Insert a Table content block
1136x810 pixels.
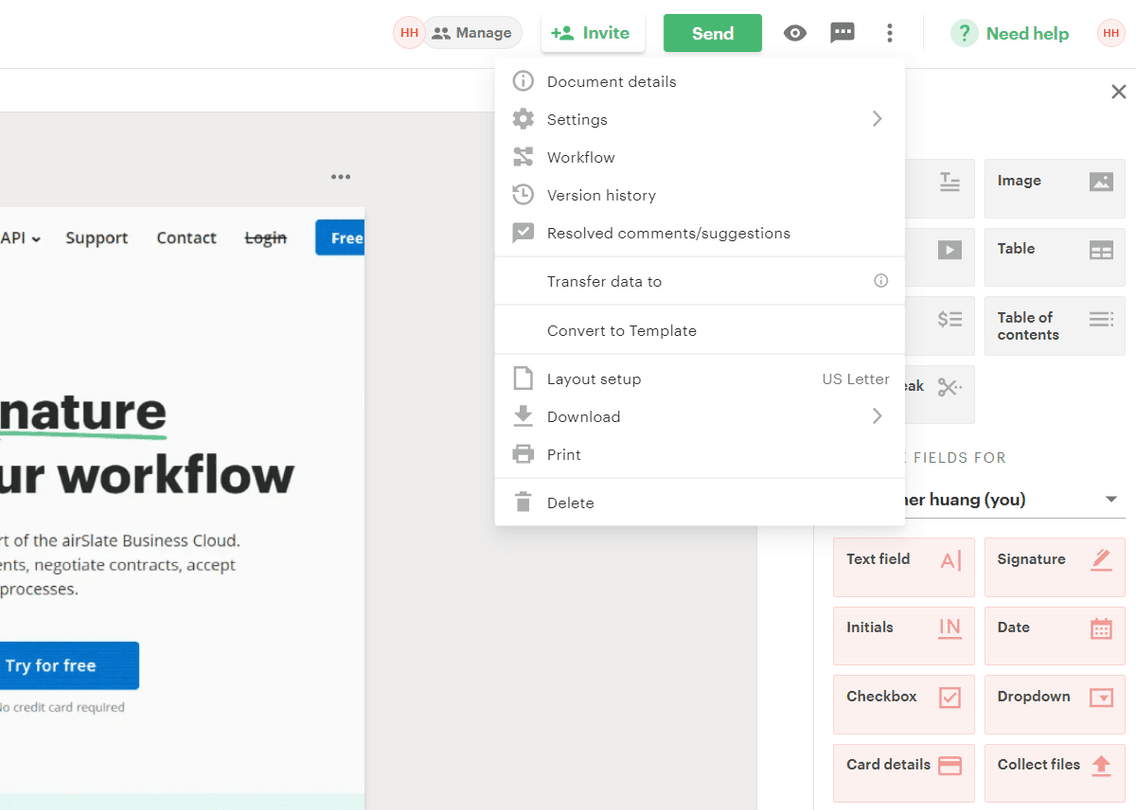tap(1054, 257)
